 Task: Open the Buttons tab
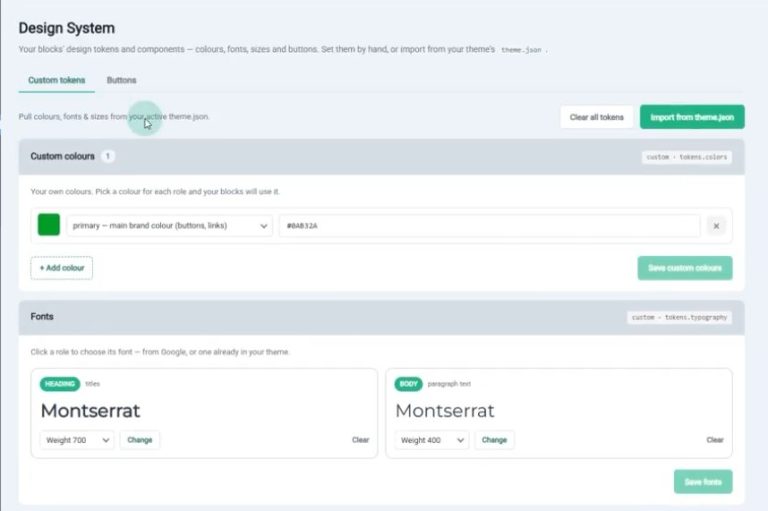(x=121, y=80)
